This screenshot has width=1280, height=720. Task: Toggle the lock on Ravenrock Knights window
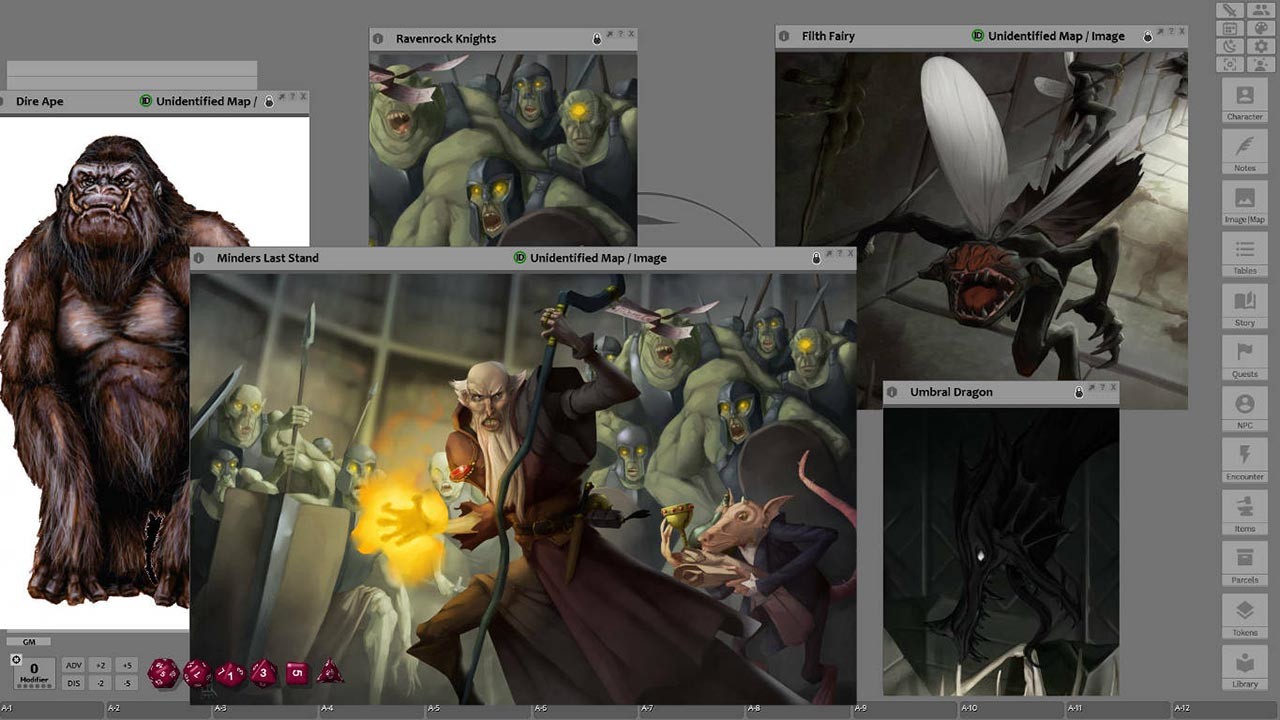click(597, 39)
